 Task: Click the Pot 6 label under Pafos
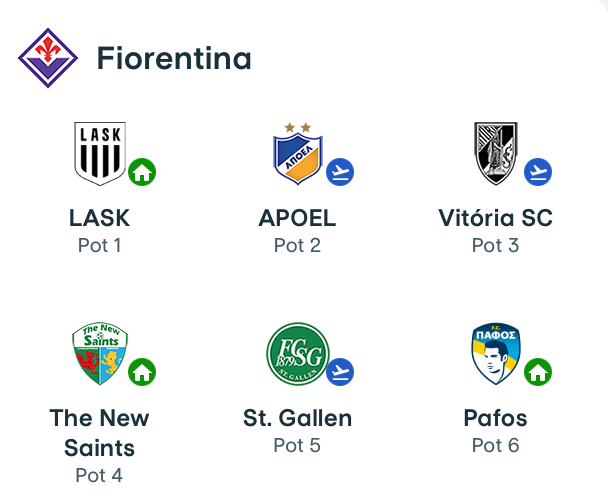(495, 445)
